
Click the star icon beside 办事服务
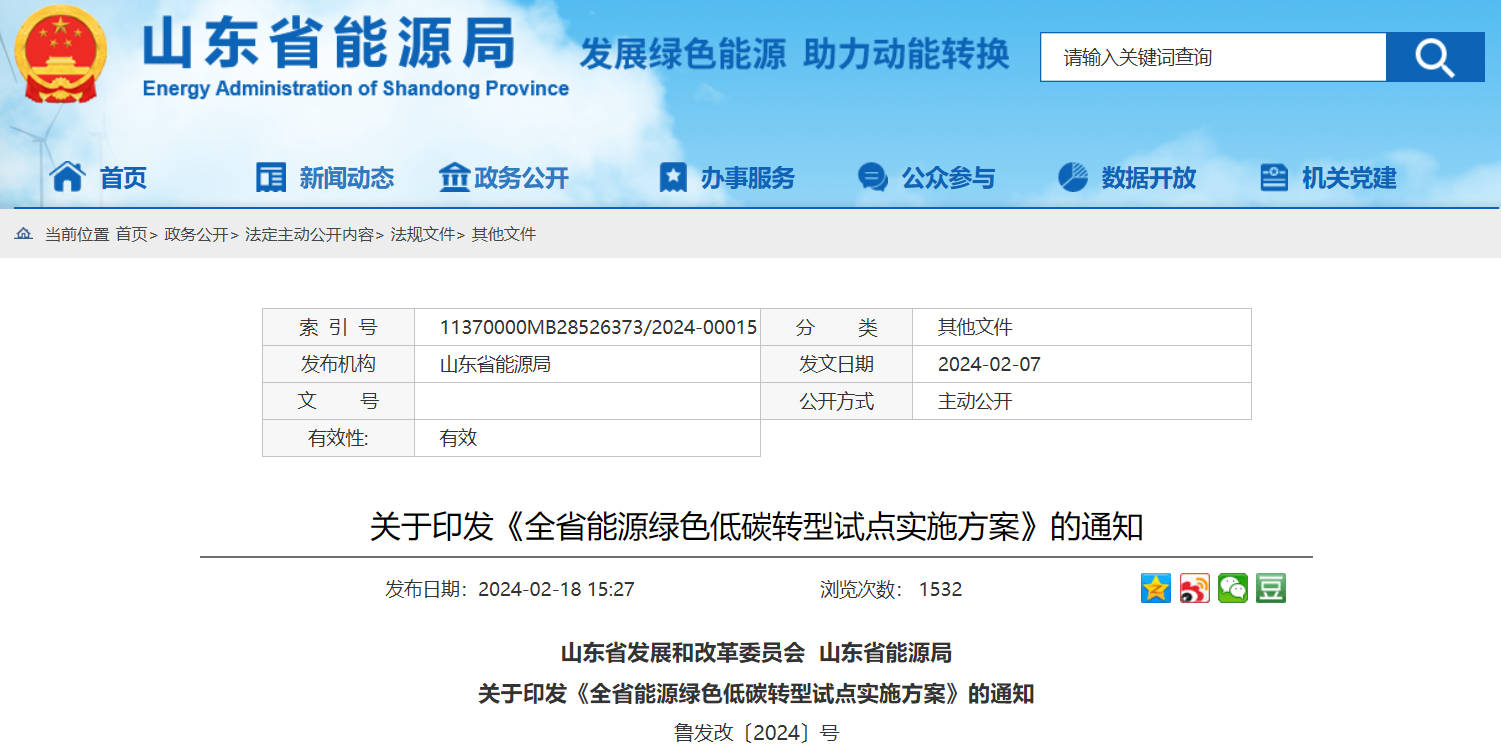point(673,177)
